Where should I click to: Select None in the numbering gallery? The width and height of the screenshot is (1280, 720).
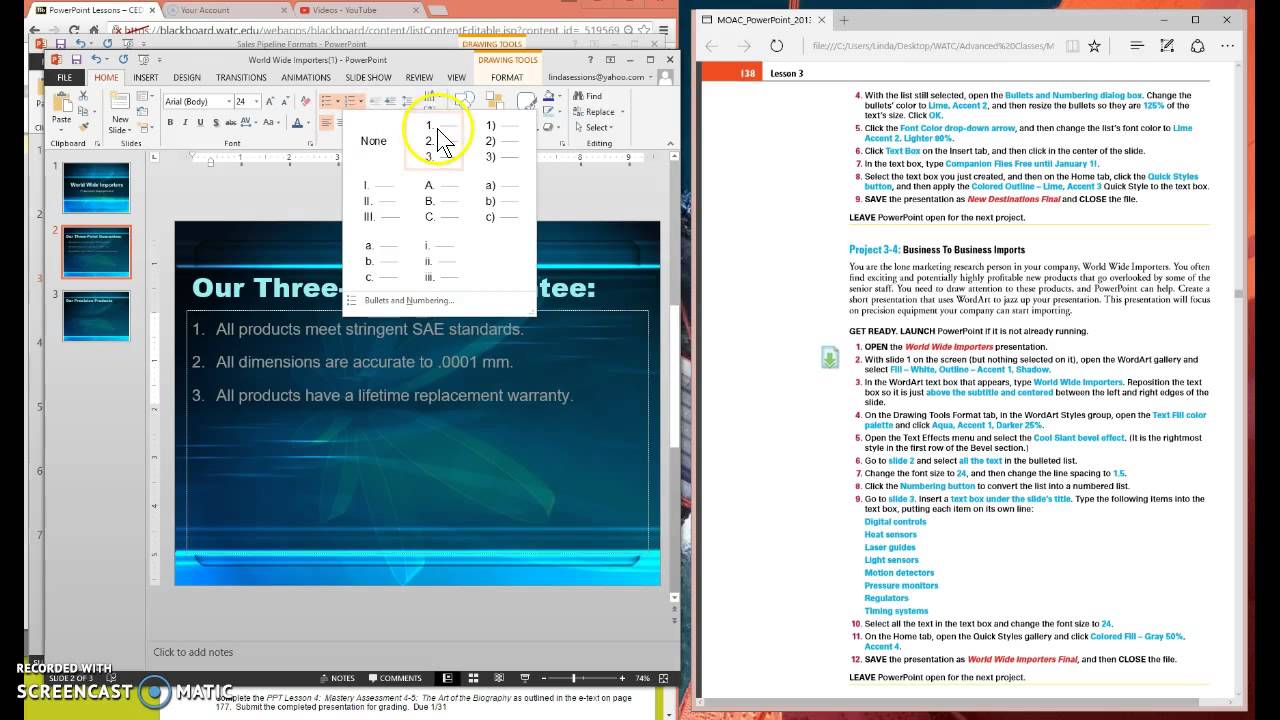pos(373,141)
